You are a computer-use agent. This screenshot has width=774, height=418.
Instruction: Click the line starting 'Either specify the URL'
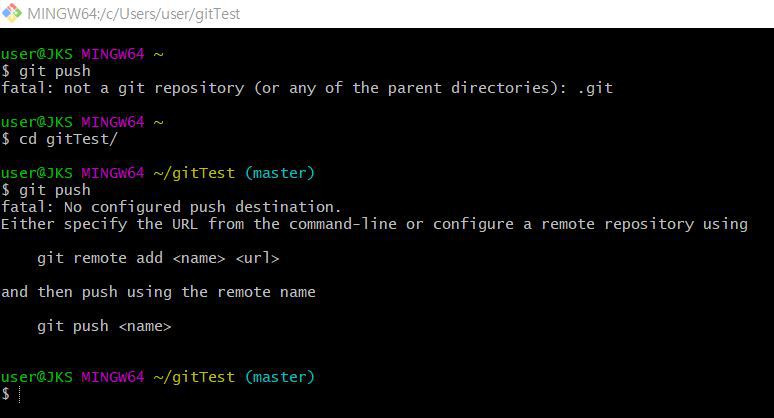tap(374, 224)
